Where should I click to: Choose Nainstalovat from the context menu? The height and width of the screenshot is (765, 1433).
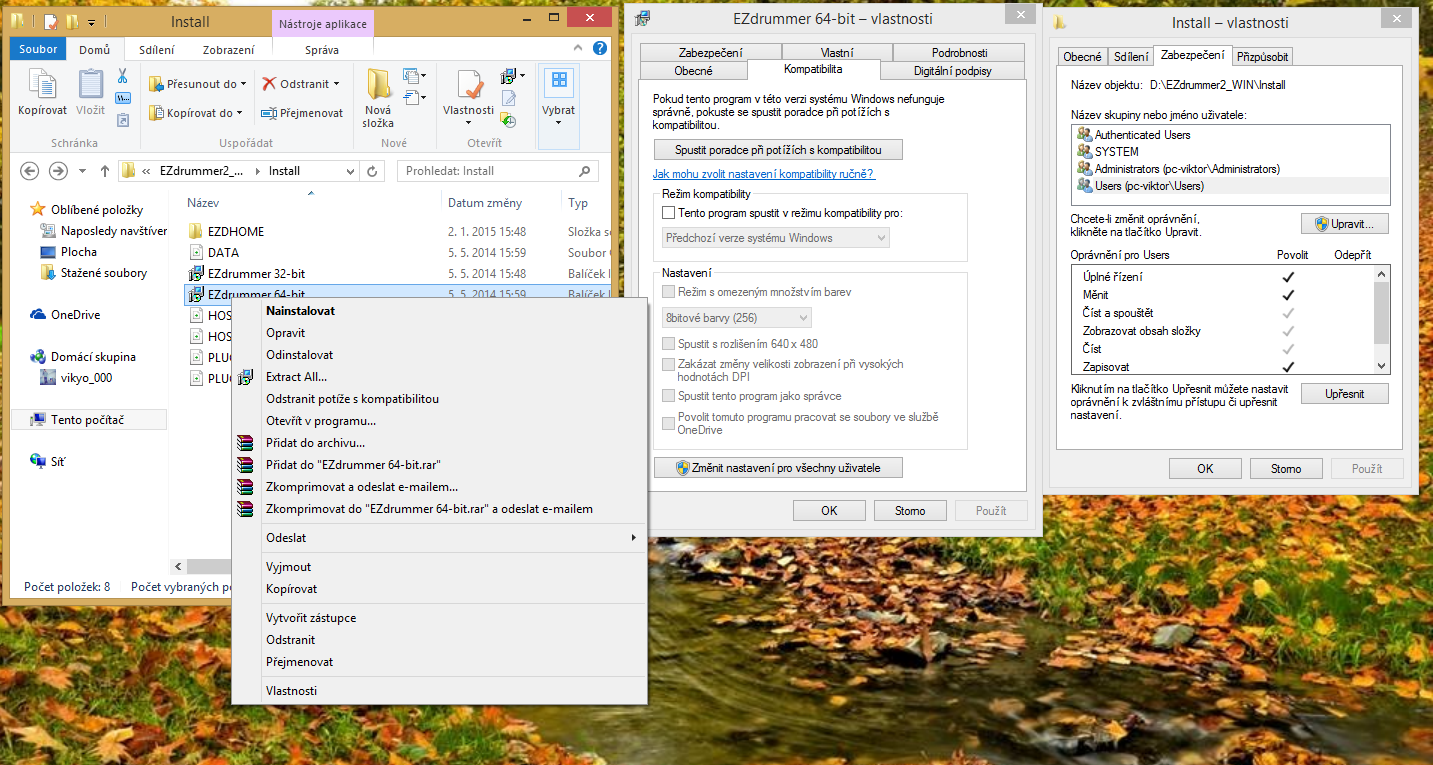[300, 311]
